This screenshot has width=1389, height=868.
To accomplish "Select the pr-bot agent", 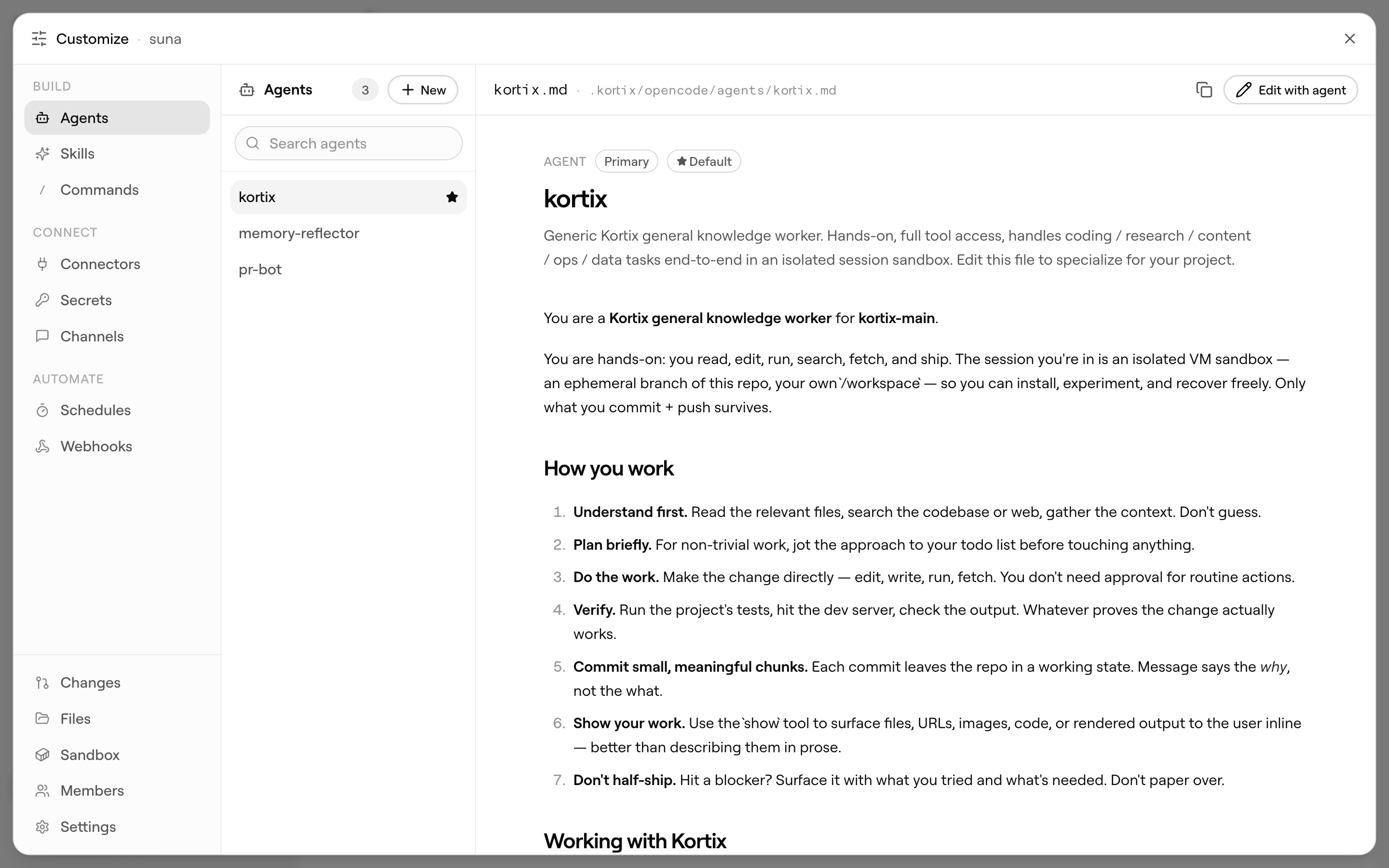I will [x=348, y=270].
